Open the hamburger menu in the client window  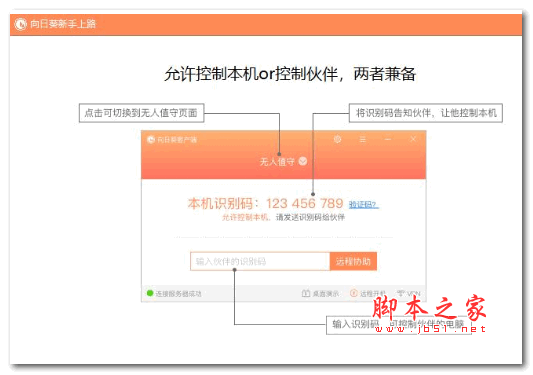point(363,139)
